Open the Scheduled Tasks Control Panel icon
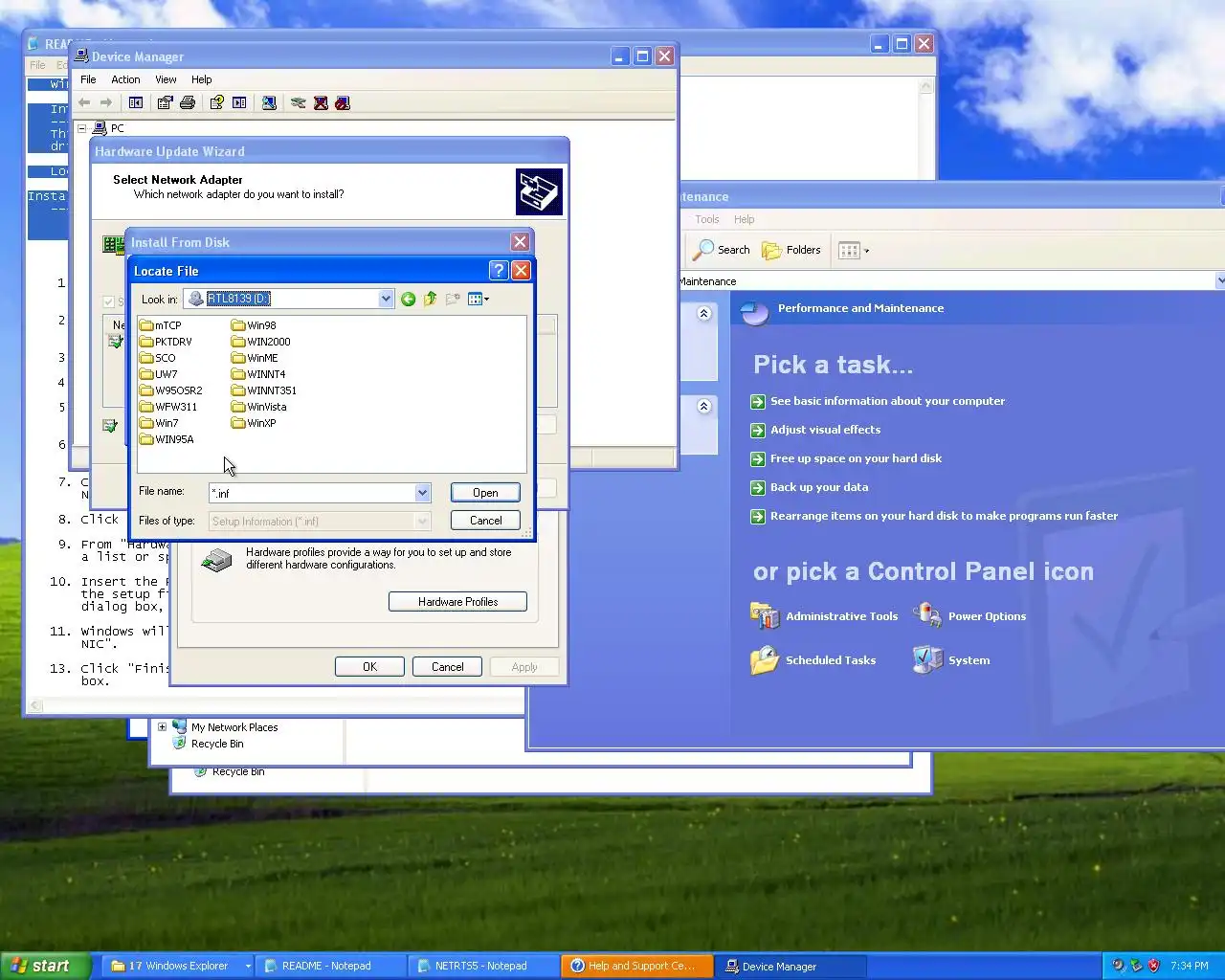Viewport: 1225px width, 980px height. [x=813, y=660]
